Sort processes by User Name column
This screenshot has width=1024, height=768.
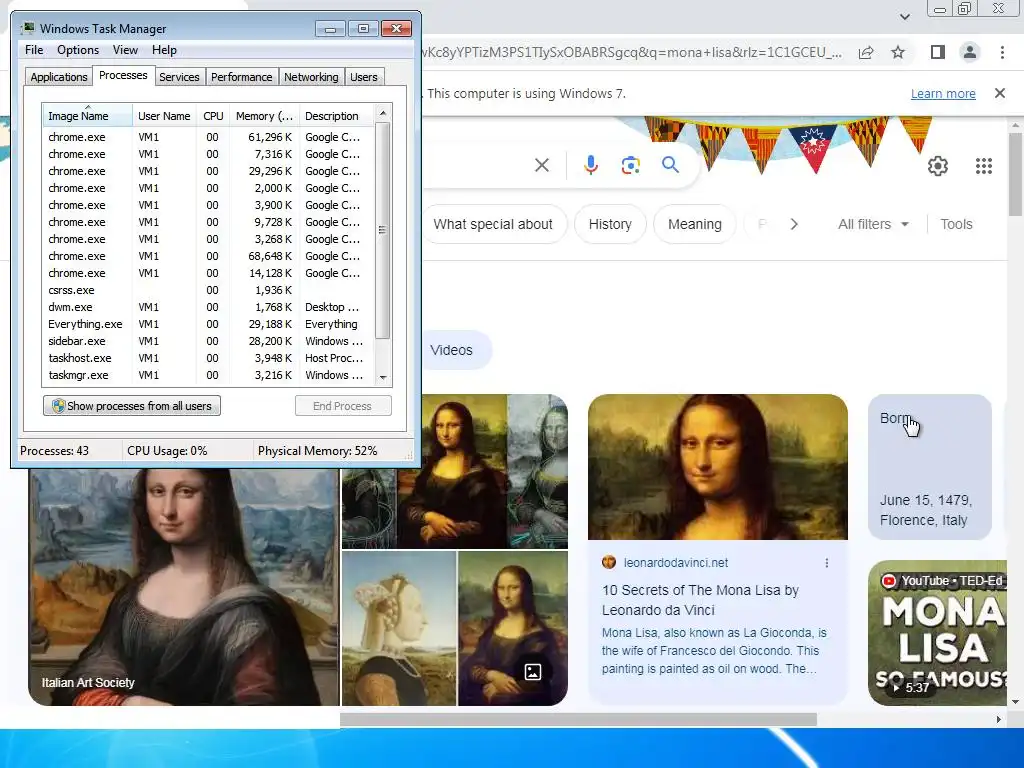point(164,116)
